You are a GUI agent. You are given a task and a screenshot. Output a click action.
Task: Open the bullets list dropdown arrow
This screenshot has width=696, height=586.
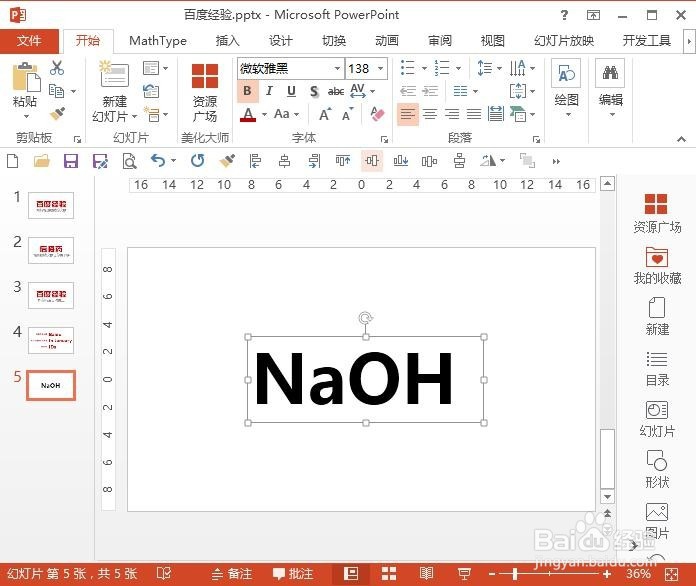[x=424, y=68]
